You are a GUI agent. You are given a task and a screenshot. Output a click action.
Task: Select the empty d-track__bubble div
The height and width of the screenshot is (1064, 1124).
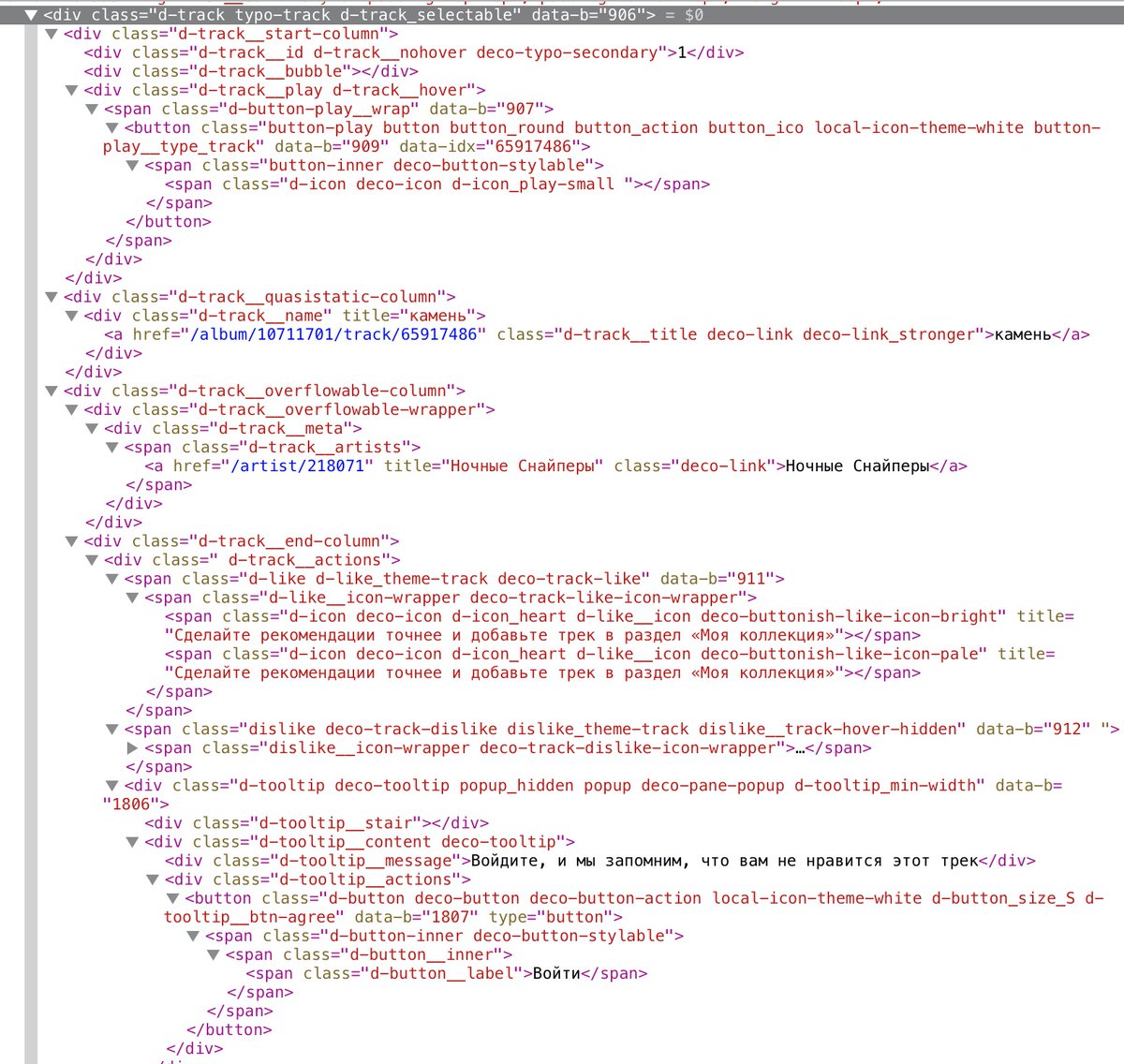[251, 71]
